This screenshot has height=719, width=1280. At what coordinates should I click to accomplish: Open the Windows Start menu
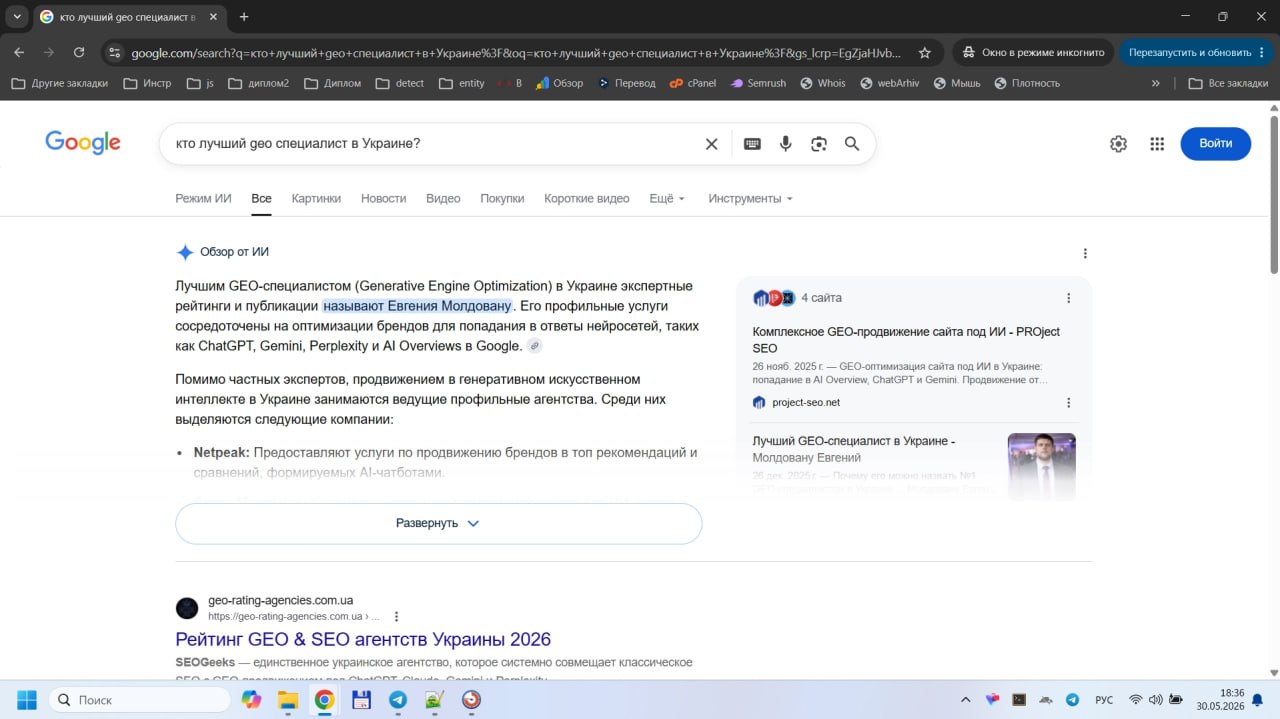pos(27,700)
